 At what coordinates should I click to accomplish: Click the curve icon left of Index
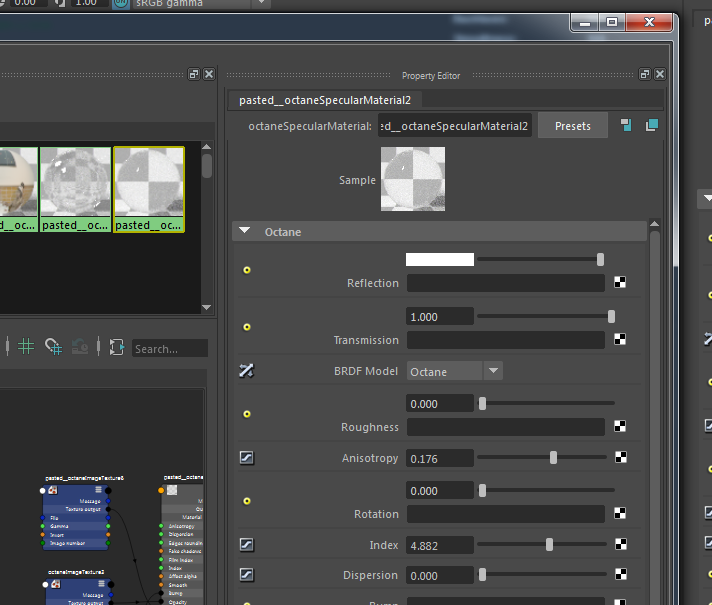247,545
